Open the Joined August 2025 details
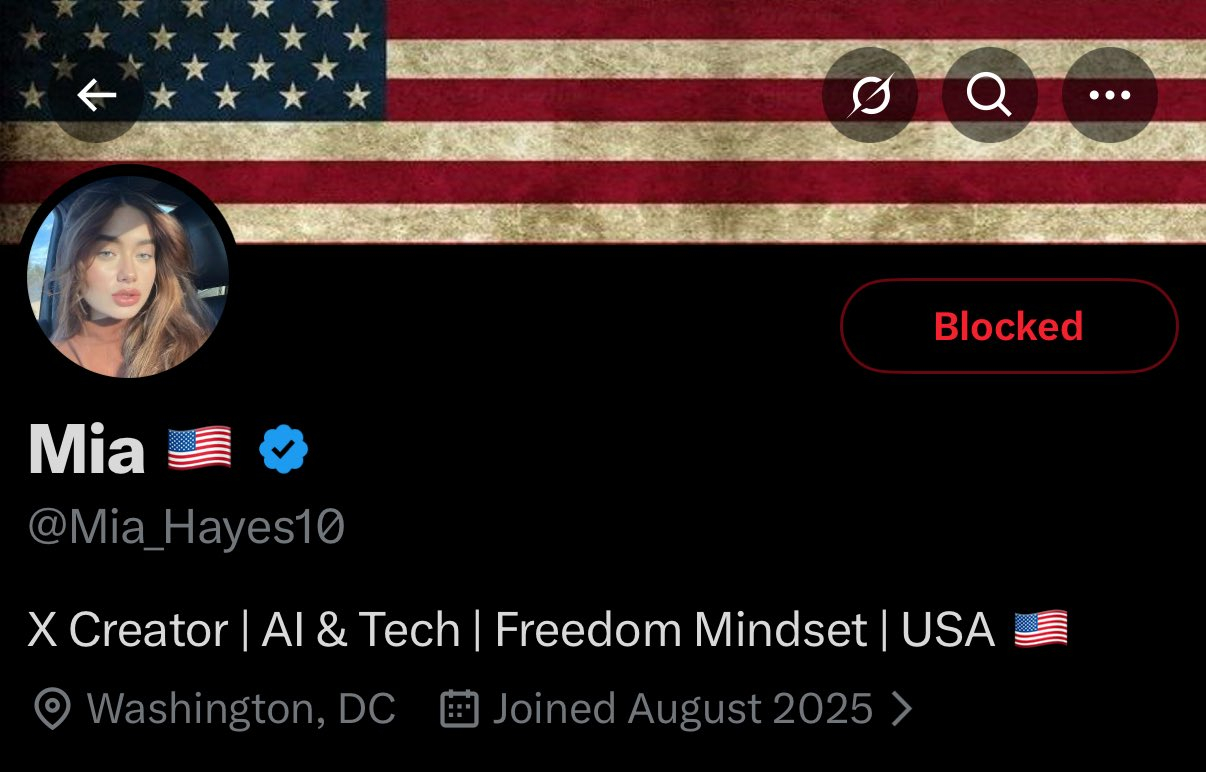Image resolution: width=1206 pixels, height=772 pixels. (x=683, y=709)
